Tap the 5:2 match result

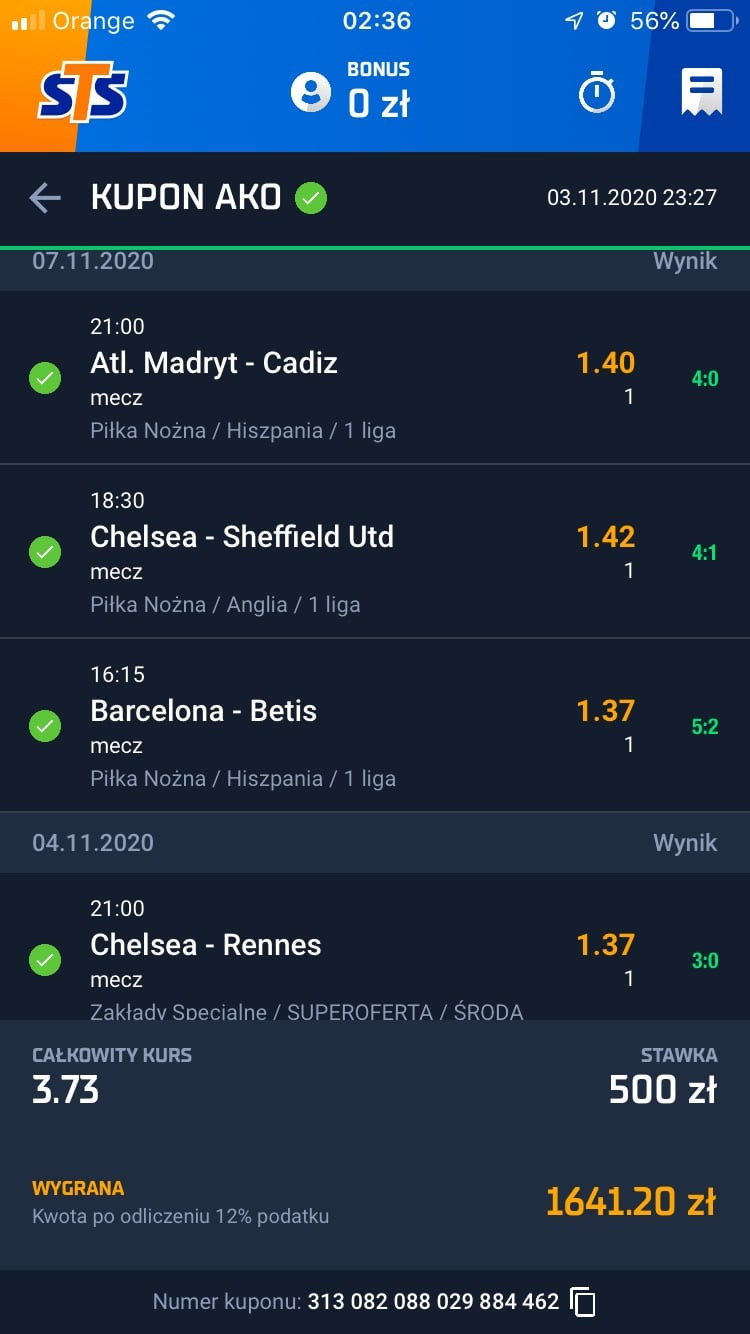click(x=705, y=727)
